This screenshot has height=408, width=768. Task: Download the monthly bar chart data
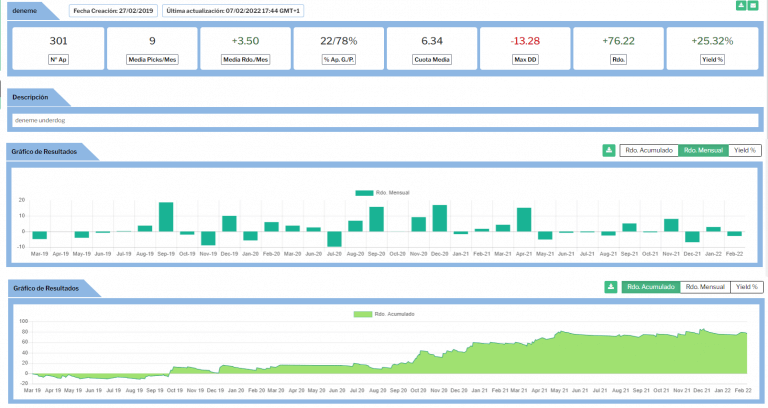pyautogui.click(x=608, y=150)
